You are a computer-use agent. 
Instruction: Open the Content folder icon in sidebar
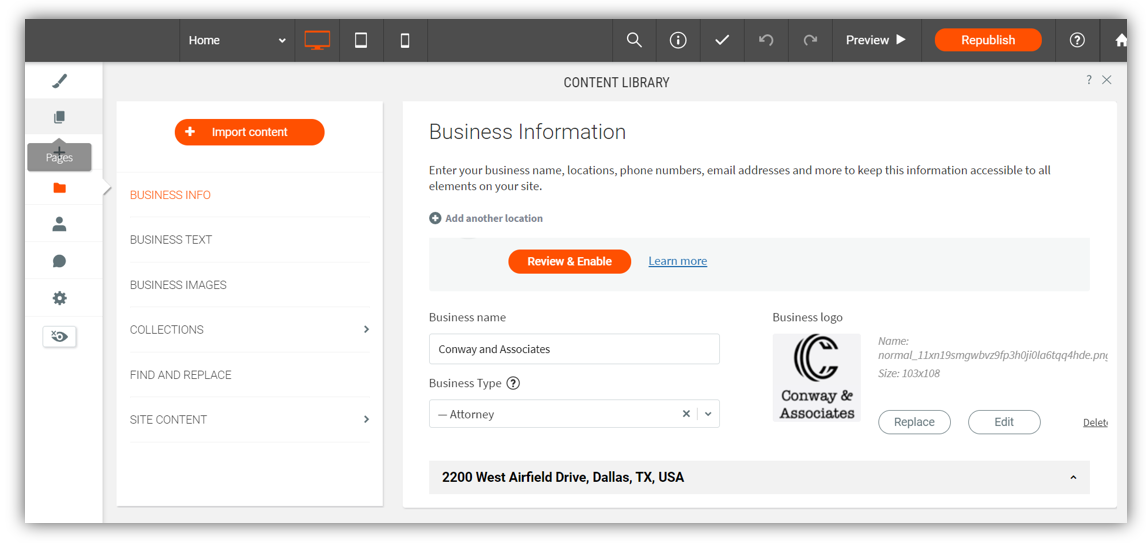[x=60, y=188]
